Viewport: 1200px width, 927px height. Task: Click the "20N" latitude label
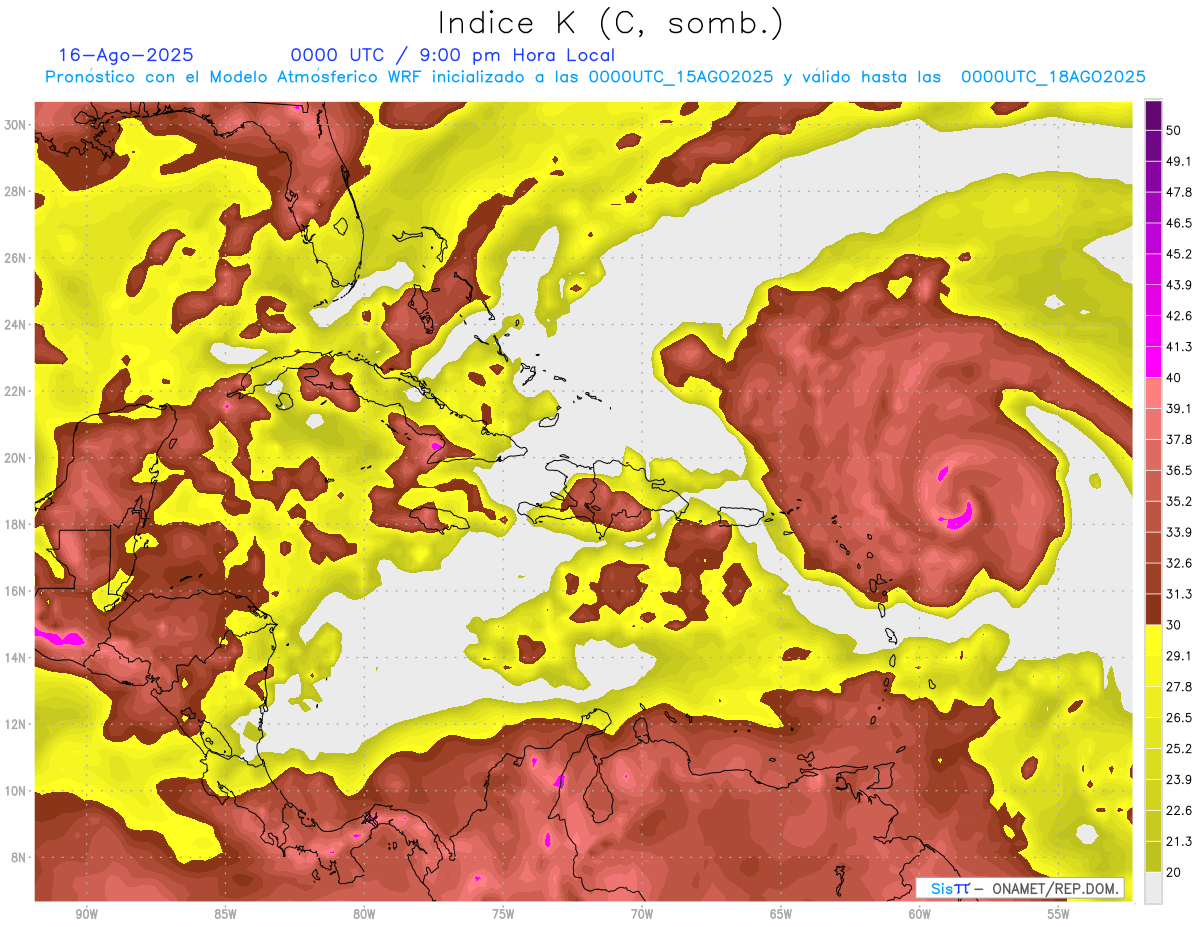pos(16,458)
